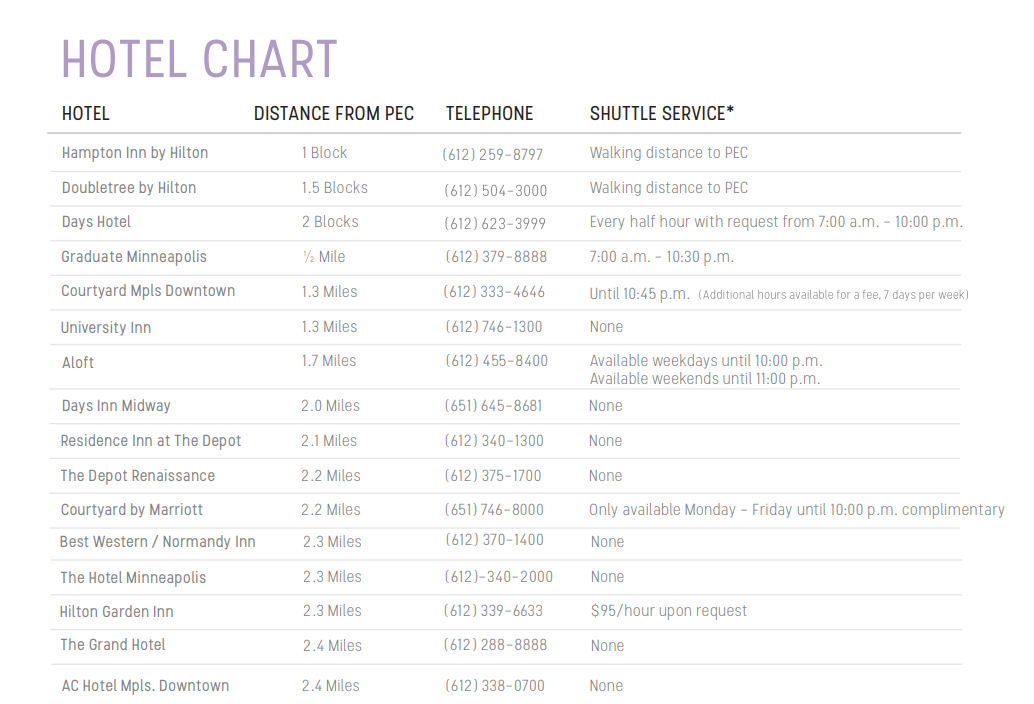Image resolution: width=1034 pixels, height=704 pixels.
Task: Click The Depot Renaissance's 2.2 Miles distance
Action: (331, 476)
